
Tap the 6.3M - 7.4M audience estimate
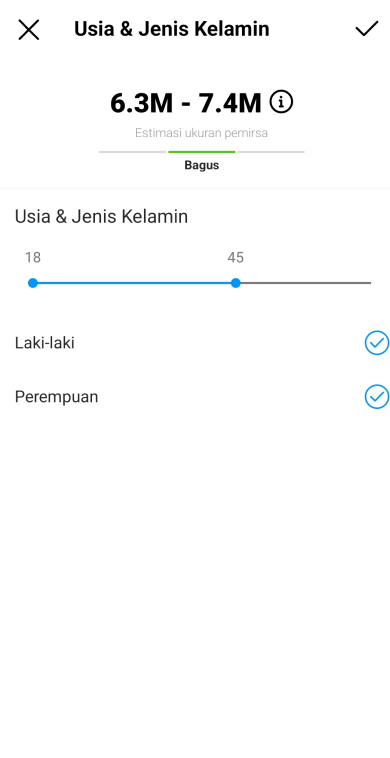click(186, 103)
